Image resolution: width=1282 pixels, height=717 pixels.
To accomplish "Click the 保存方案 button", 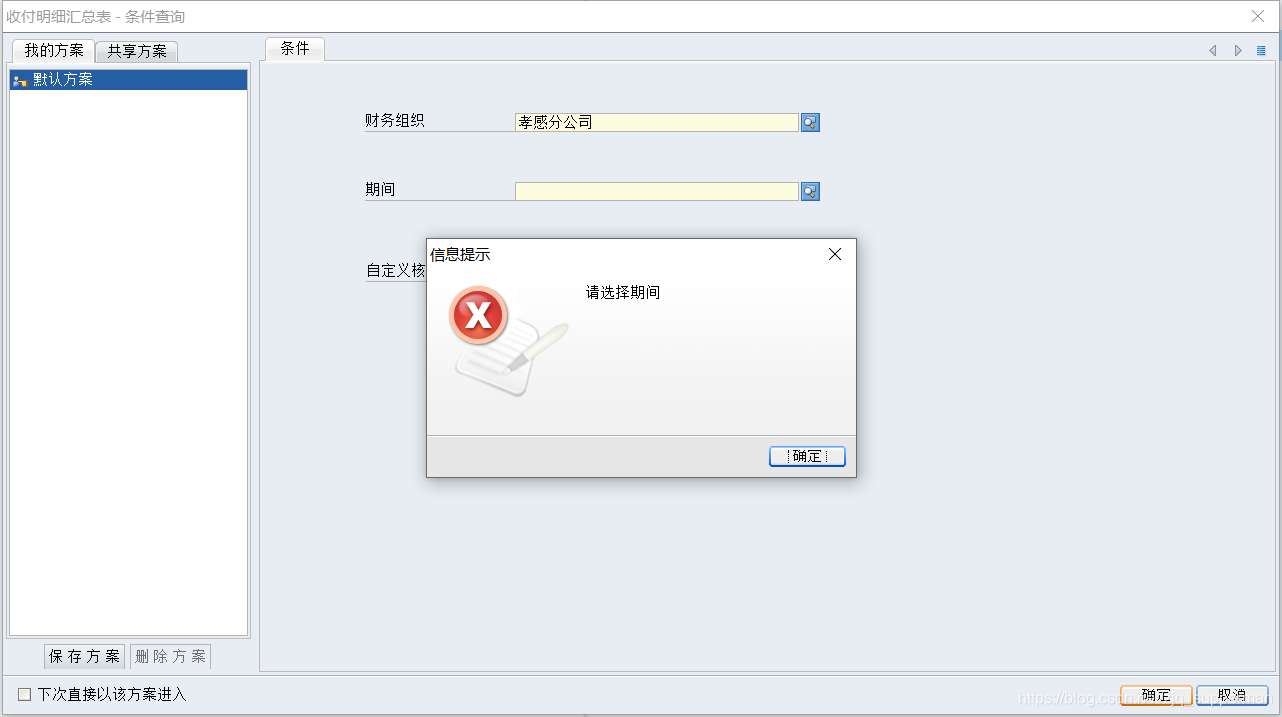I will [85, 656].
